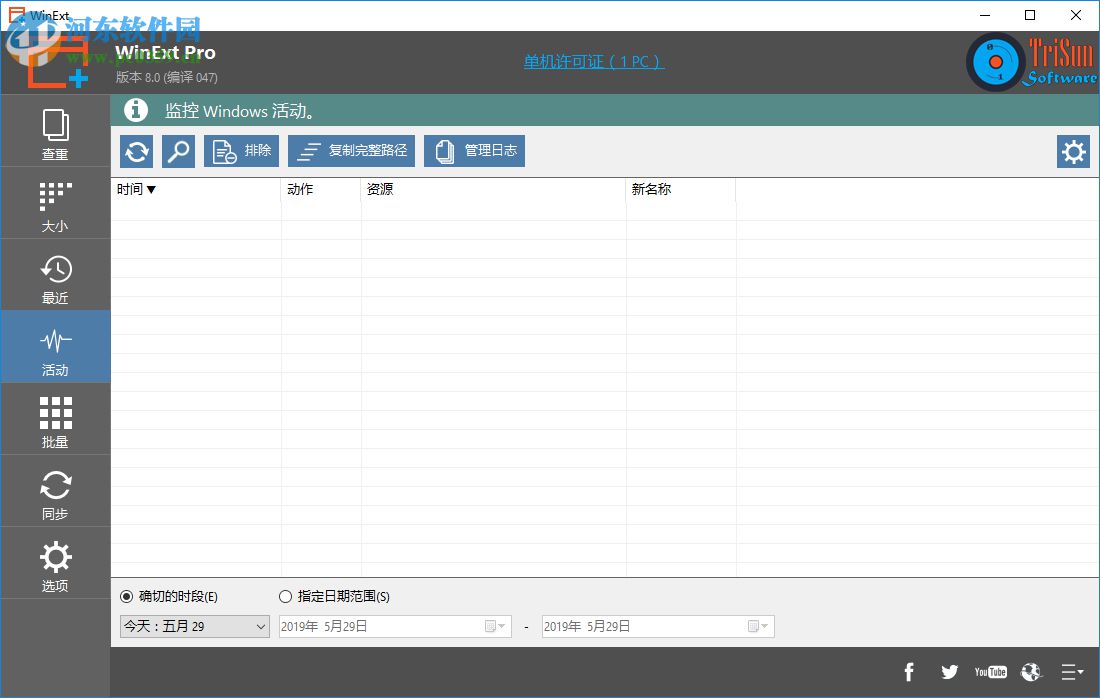Open the second date picker dropdown

[x=759, y=626]
